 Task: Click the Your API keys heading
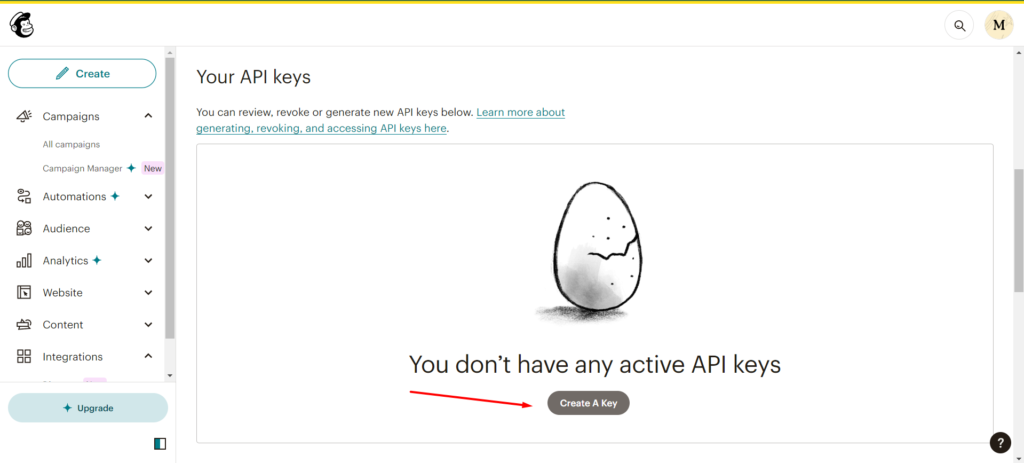pos(253,78)
